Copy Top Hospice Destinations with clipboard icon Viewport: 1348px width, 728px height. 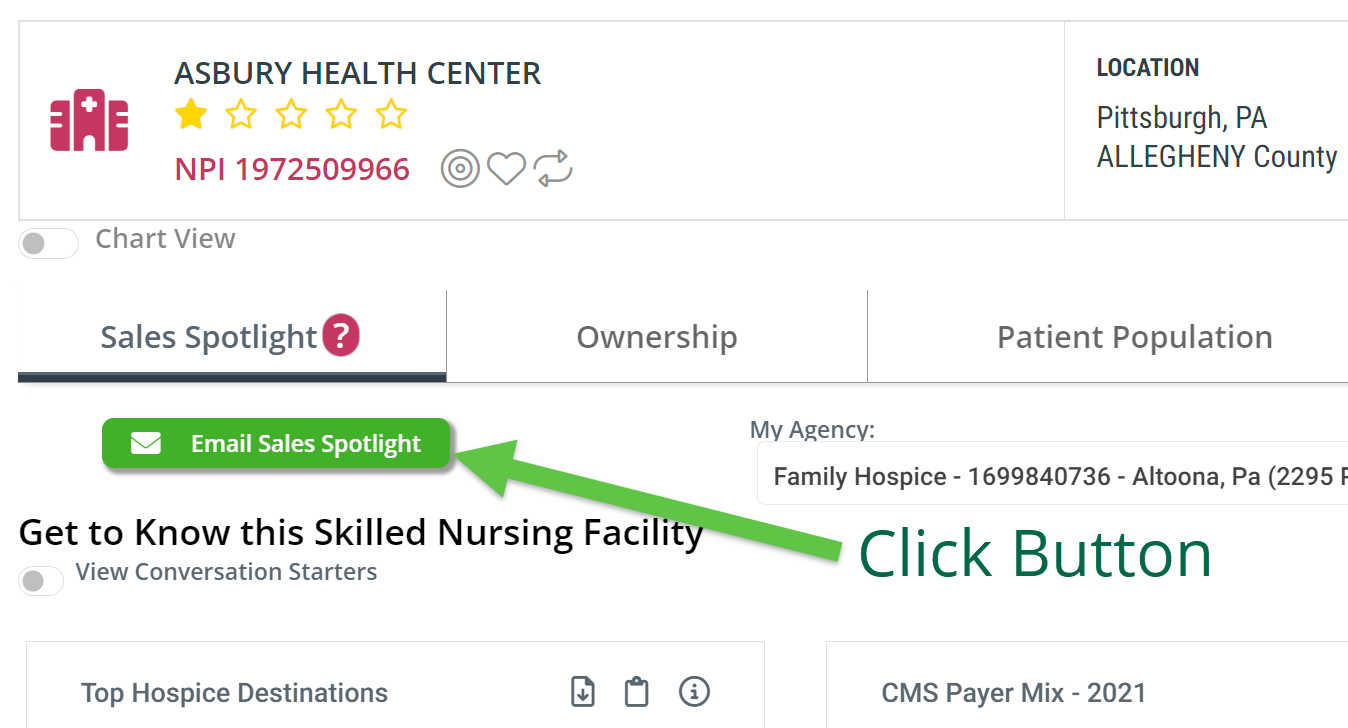(637, 691)
